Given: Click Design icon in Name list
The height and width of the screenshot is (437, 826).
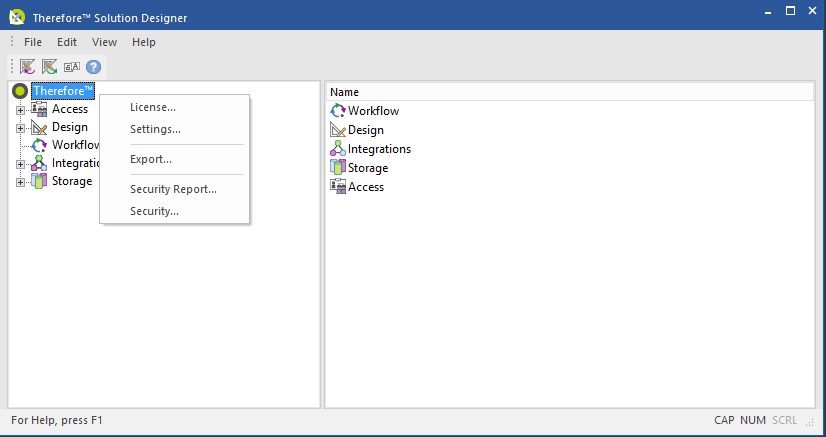Looking at the screenshot, I should click(338, 130).
